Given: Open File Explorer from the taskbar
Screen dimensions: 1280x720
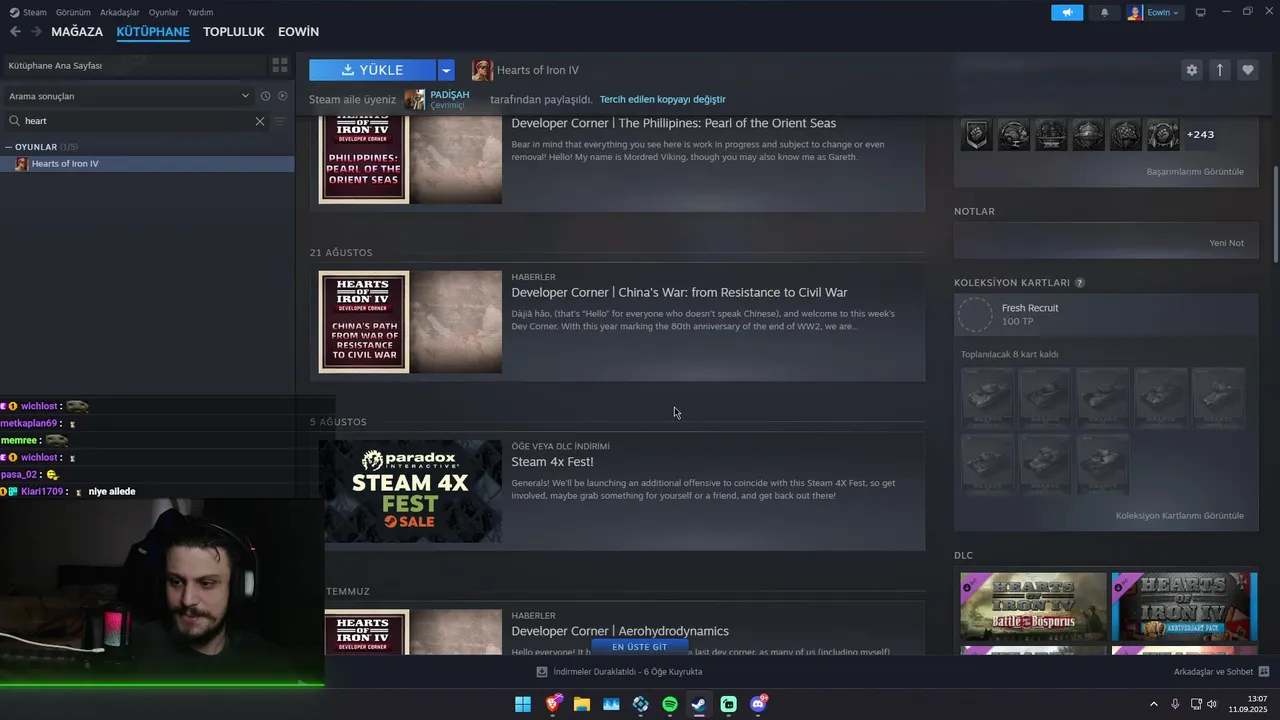Looking at the screenshot, I should click(582, 704).
